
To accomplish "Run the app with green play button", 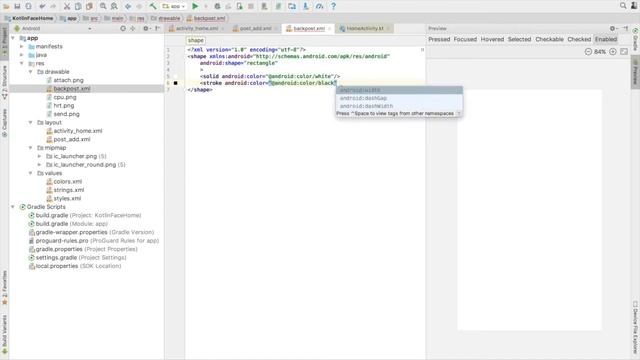I will [195, 6].
